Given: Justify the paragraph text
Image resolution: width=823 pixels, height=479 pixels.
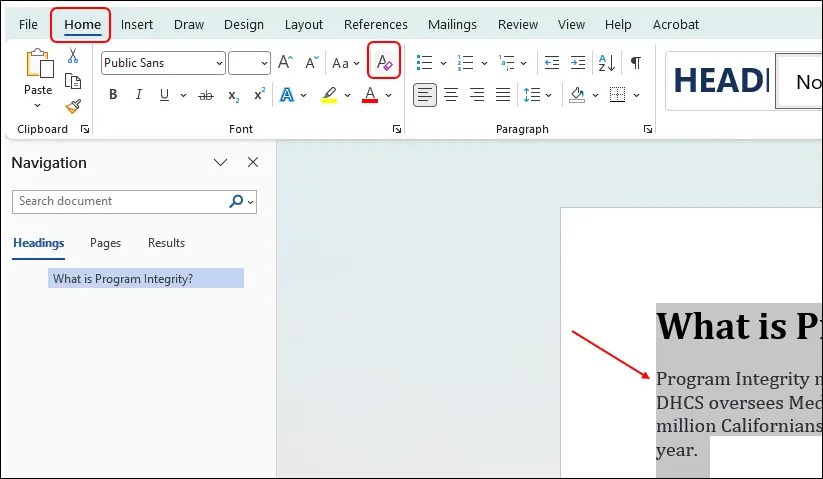Looking at the screenshot, I should [x=503, y=95].
